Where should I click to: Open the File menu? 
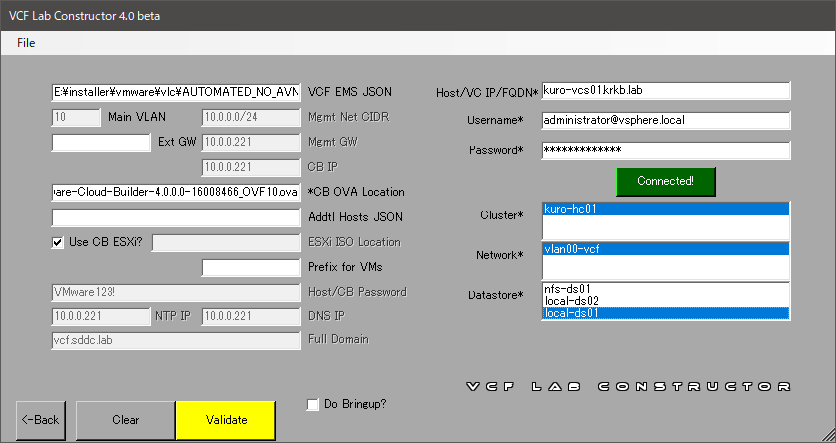point(26,43)
